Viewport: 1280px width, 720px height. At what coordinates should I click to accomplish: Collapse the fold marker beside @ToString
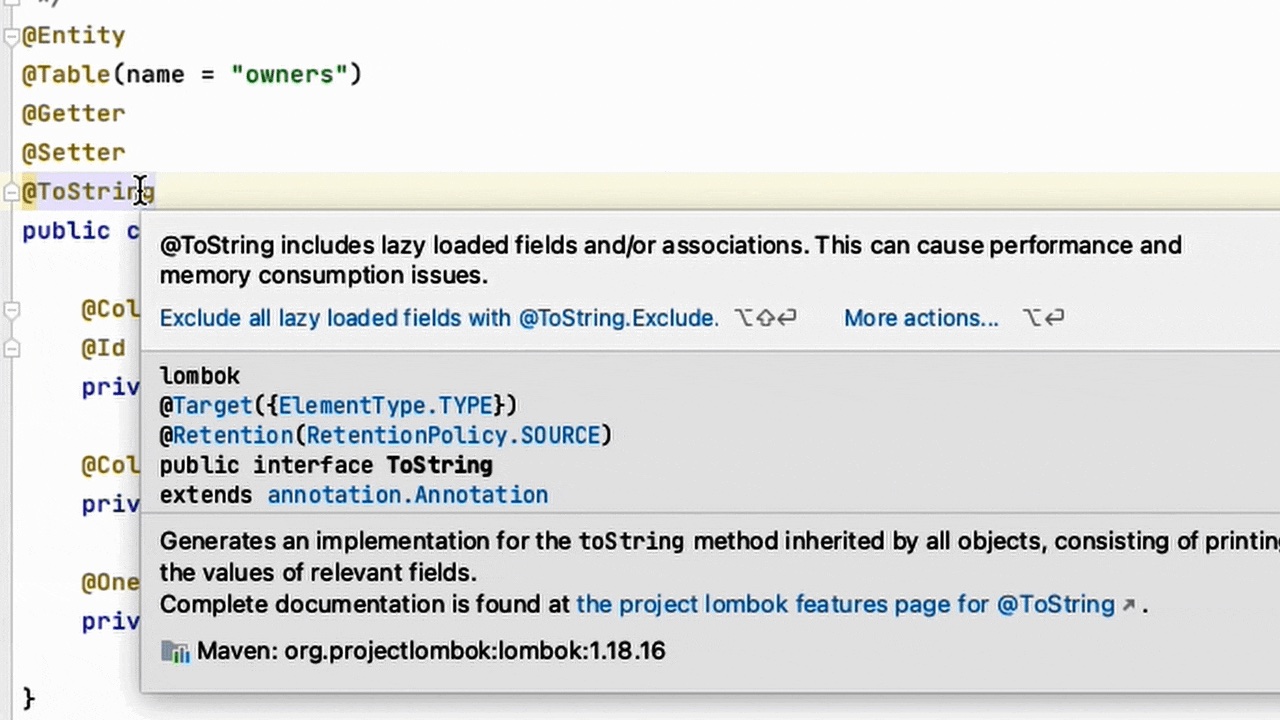[x=11, y=192]
